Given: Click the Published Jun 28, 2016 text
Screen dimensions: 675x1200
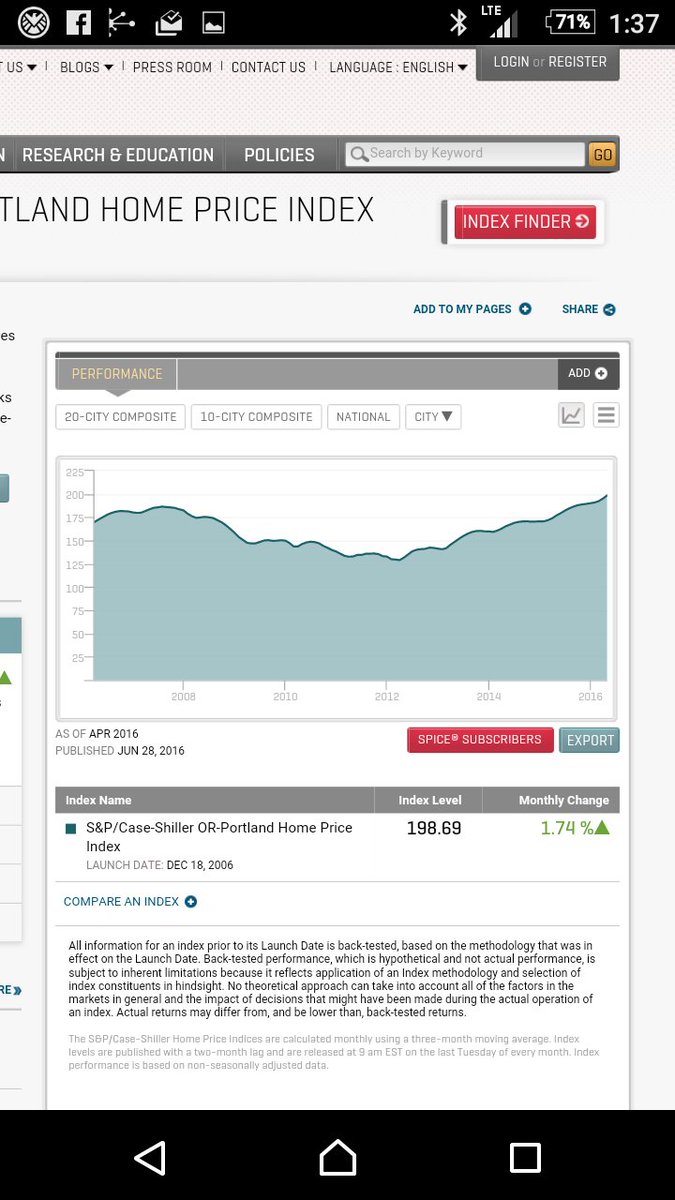Looking at the screenshot, I should (120, 750).
